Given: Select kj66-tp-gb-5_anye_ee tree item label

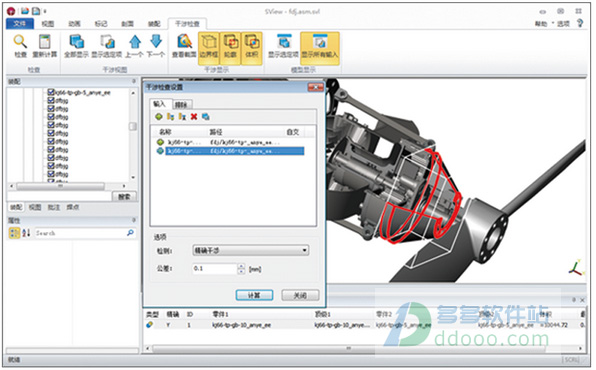Looking at the screenshot, I should pos(83,92).
